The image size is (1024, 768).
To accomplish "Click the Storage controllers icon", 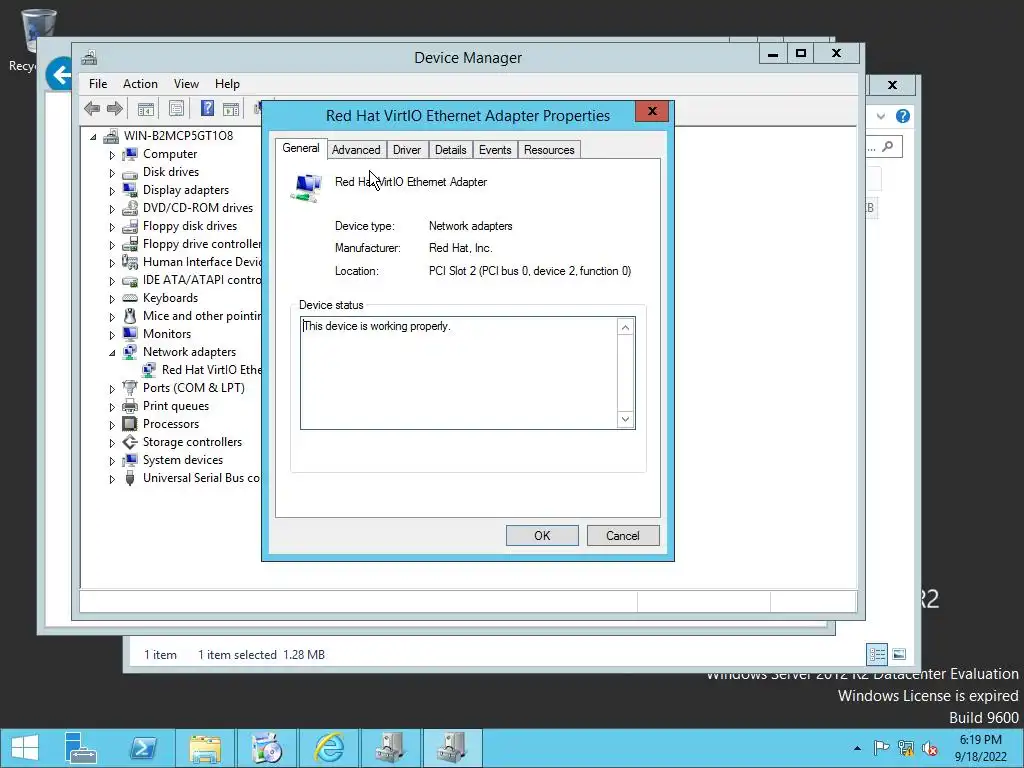I will (130, 442).
